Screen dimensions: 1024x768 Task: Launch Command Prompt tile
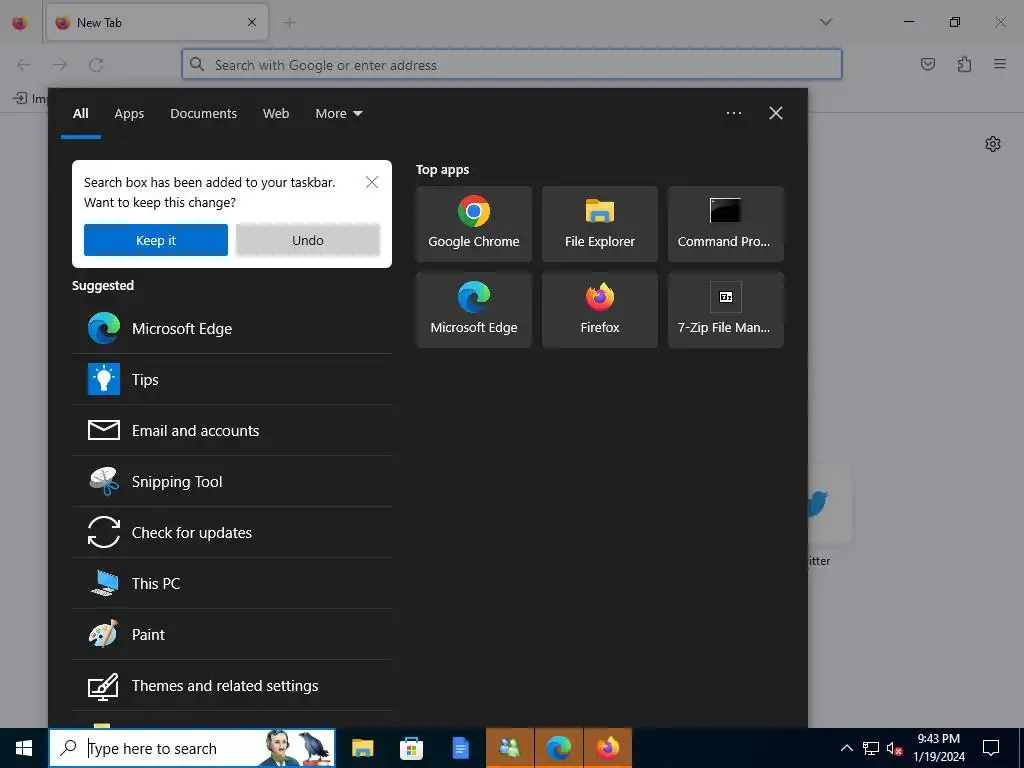pos(726,224)
